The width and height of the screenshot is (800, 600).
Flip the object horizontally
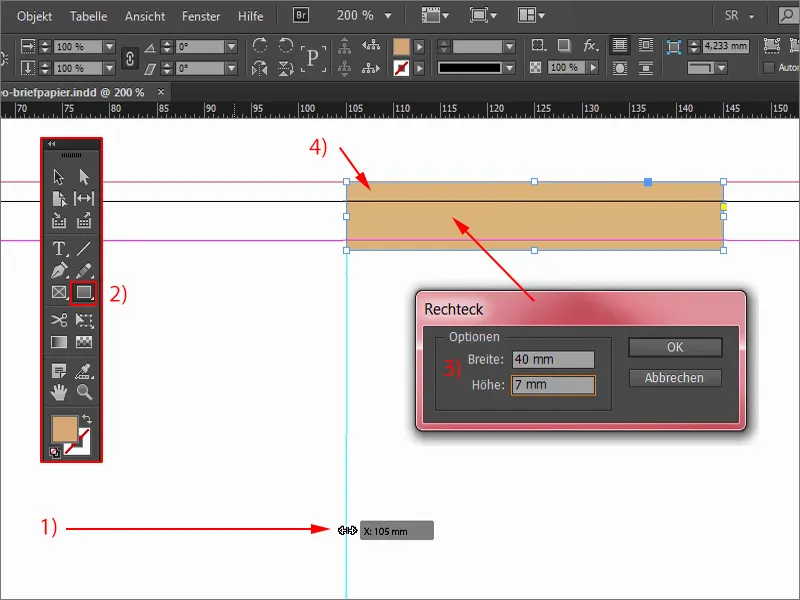260,68
